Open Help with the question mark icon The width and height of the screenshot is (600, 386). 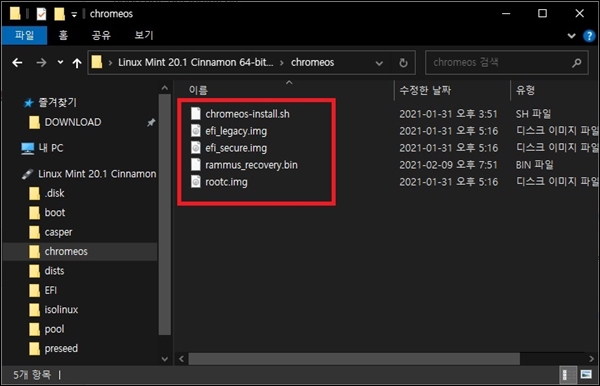pos(589,36)
